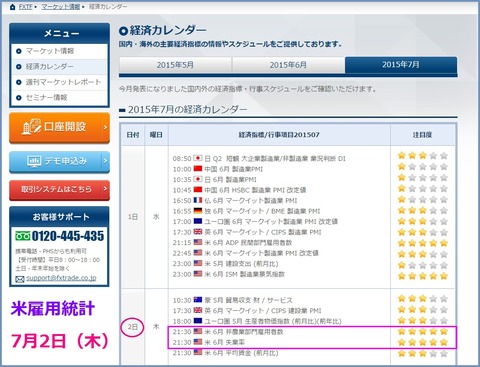Click the UK flag for the 17:30 CIPS 製造業 PMI entry
This screenshot has height=367, width=480.
(198, 232)
